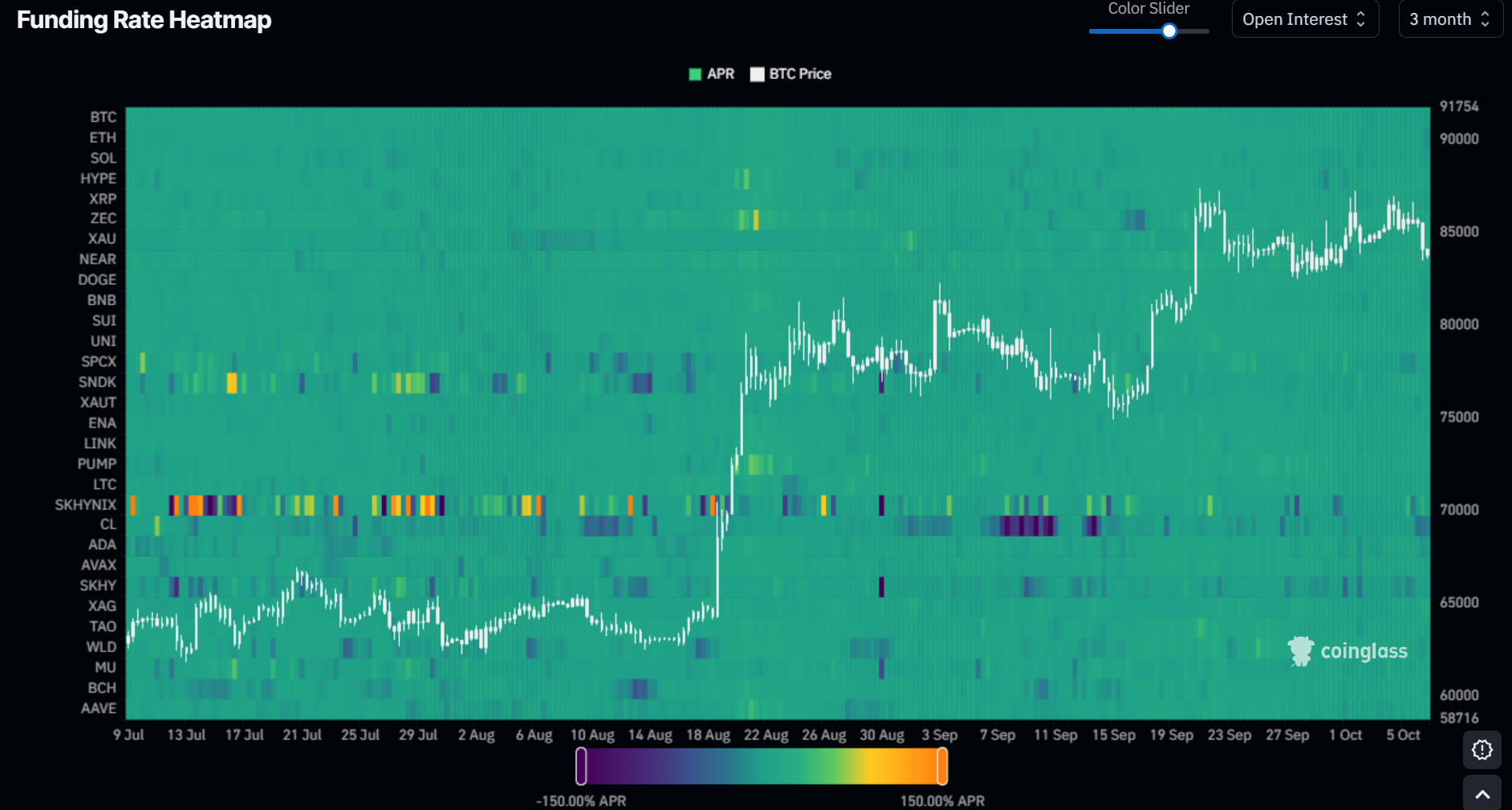Screen dimensions: 1512x810
Task: Click the ZEC row label
Action: 103,218
